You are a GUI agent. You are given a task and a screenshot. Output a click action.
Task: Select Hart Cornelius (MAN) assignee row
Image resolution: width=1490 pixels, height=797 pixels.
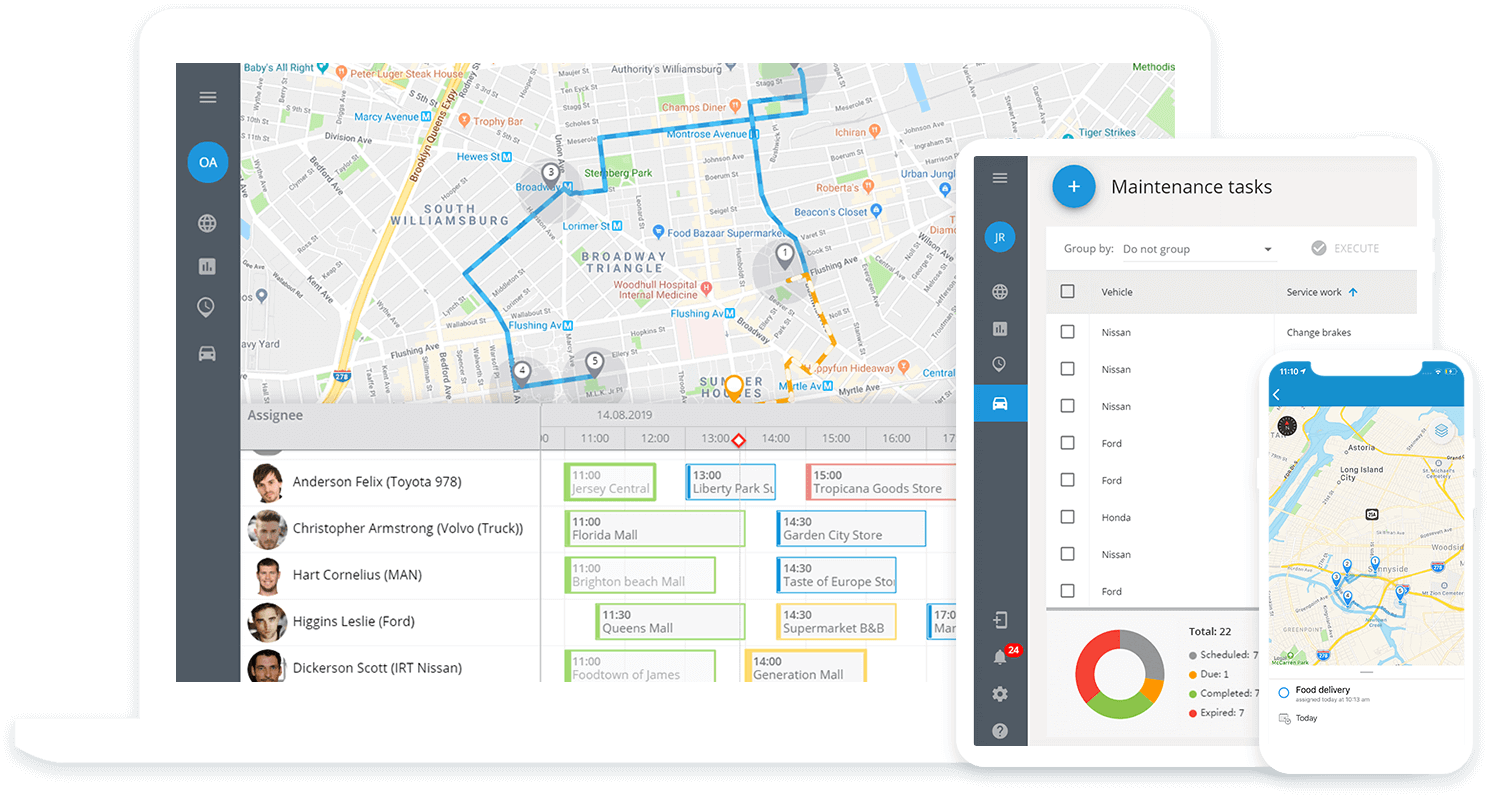390,575
